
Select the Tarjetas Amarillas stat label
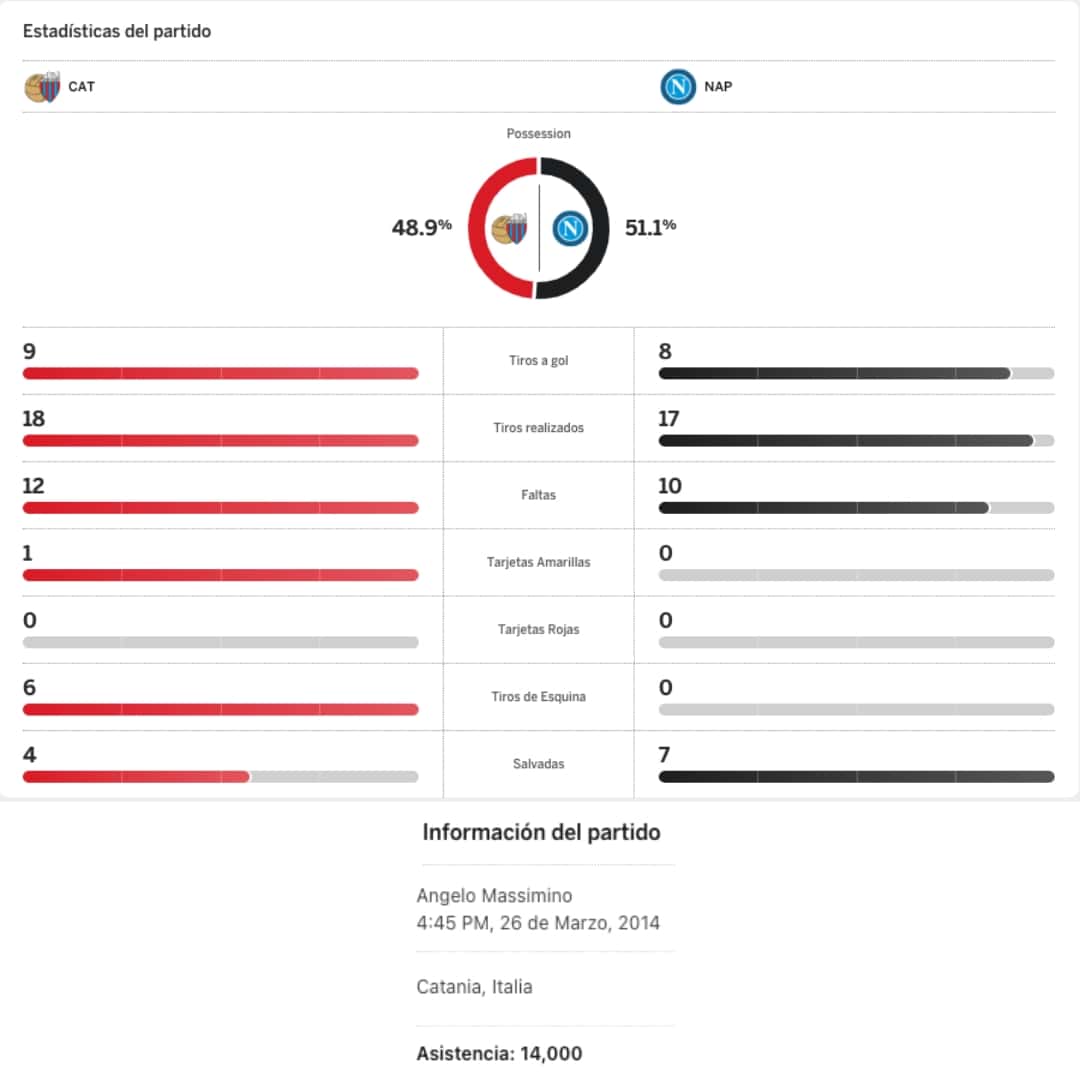538,562
